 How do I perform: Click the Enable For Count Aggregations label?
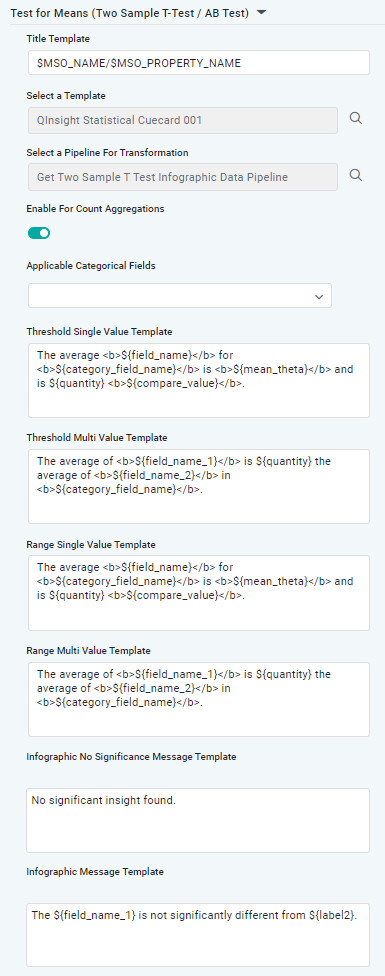point(95,209)
